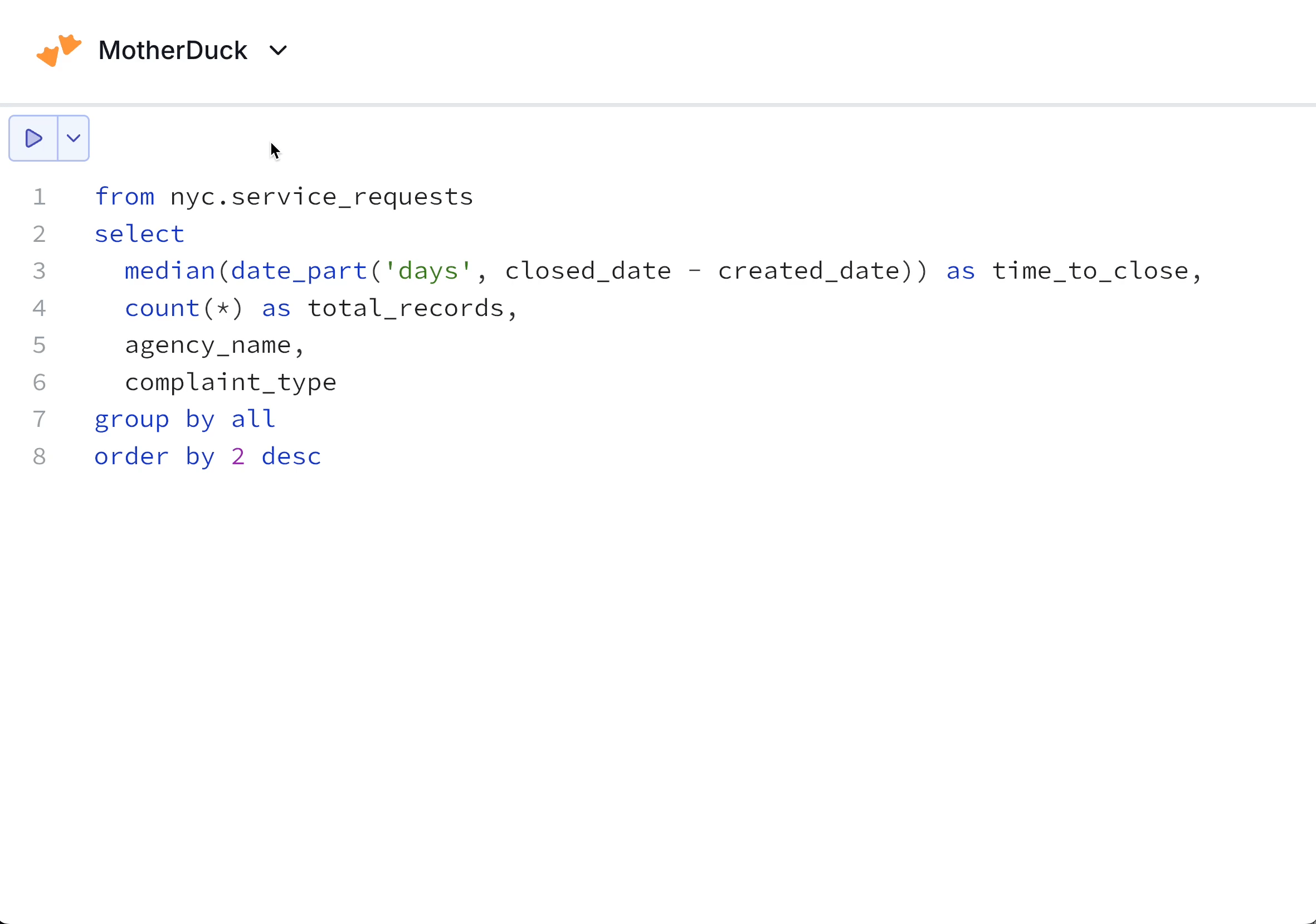1316x924 pixels.
Task: Click the number 2 in order by clause
Action: 238,456
